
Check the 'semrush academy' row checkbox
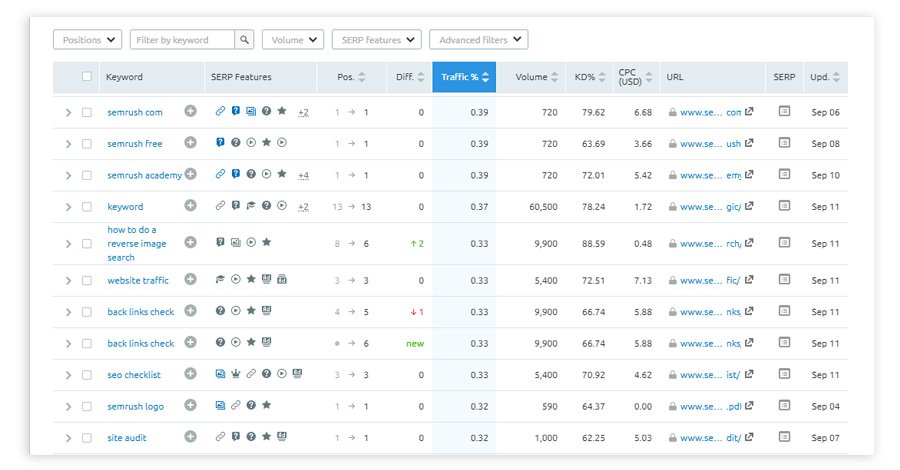87,175
